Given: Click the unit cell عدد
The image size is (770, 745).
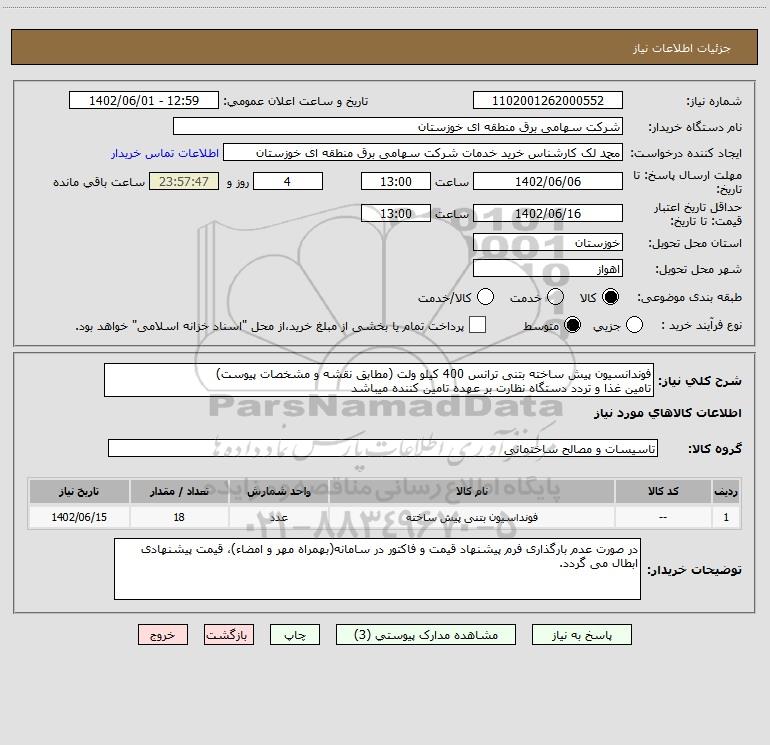Looking at the screenshot, I should (x=278, y=517).
